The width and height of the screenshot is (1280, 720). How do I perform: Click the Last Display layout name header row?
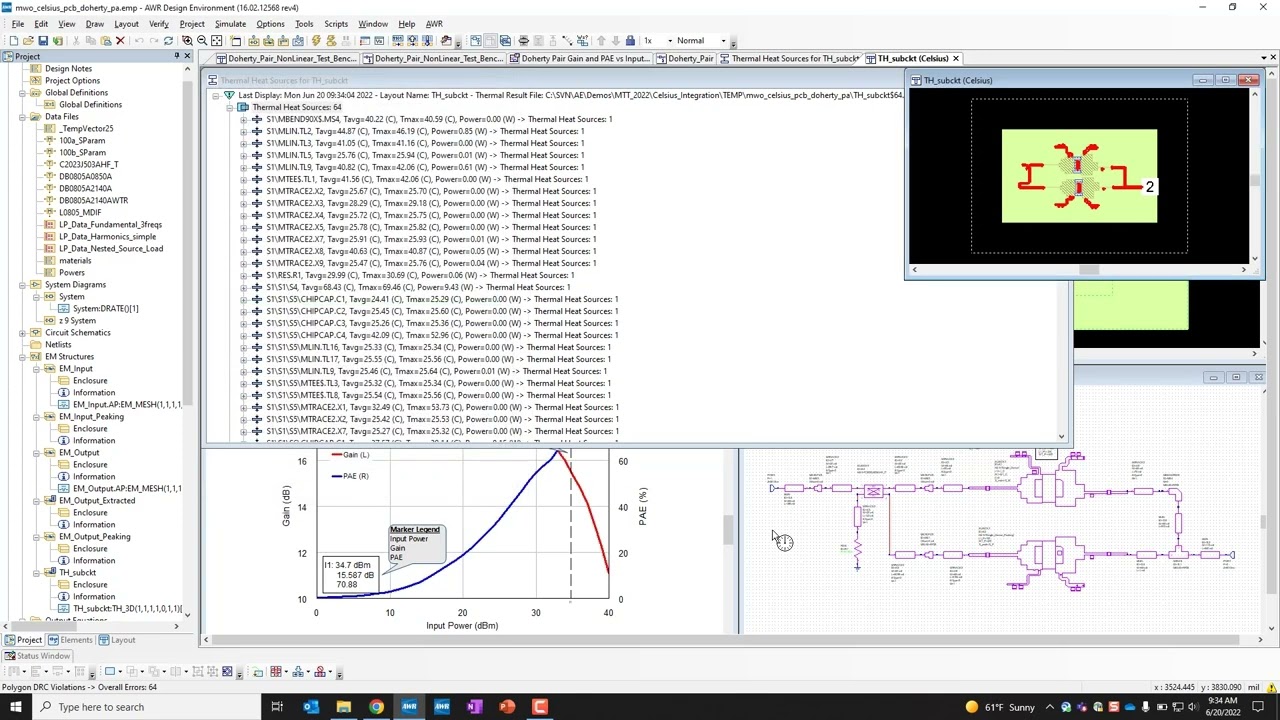(570, 95)
